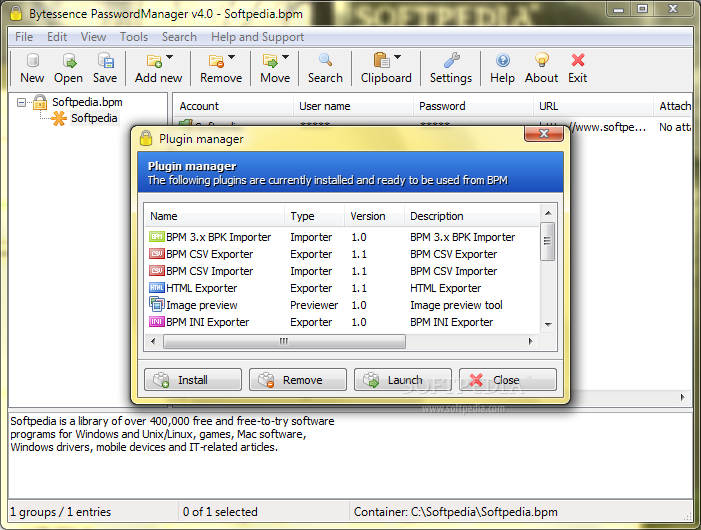Collapse the Softpedia.bpm tree node
The width and height of the screenshot is (701, 530).
(x=21, y=103)
